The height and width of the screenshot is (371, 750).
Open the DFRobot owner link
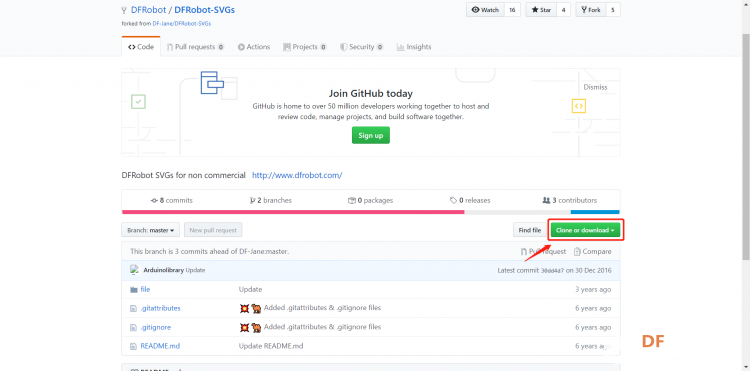[x=148, y=10]
